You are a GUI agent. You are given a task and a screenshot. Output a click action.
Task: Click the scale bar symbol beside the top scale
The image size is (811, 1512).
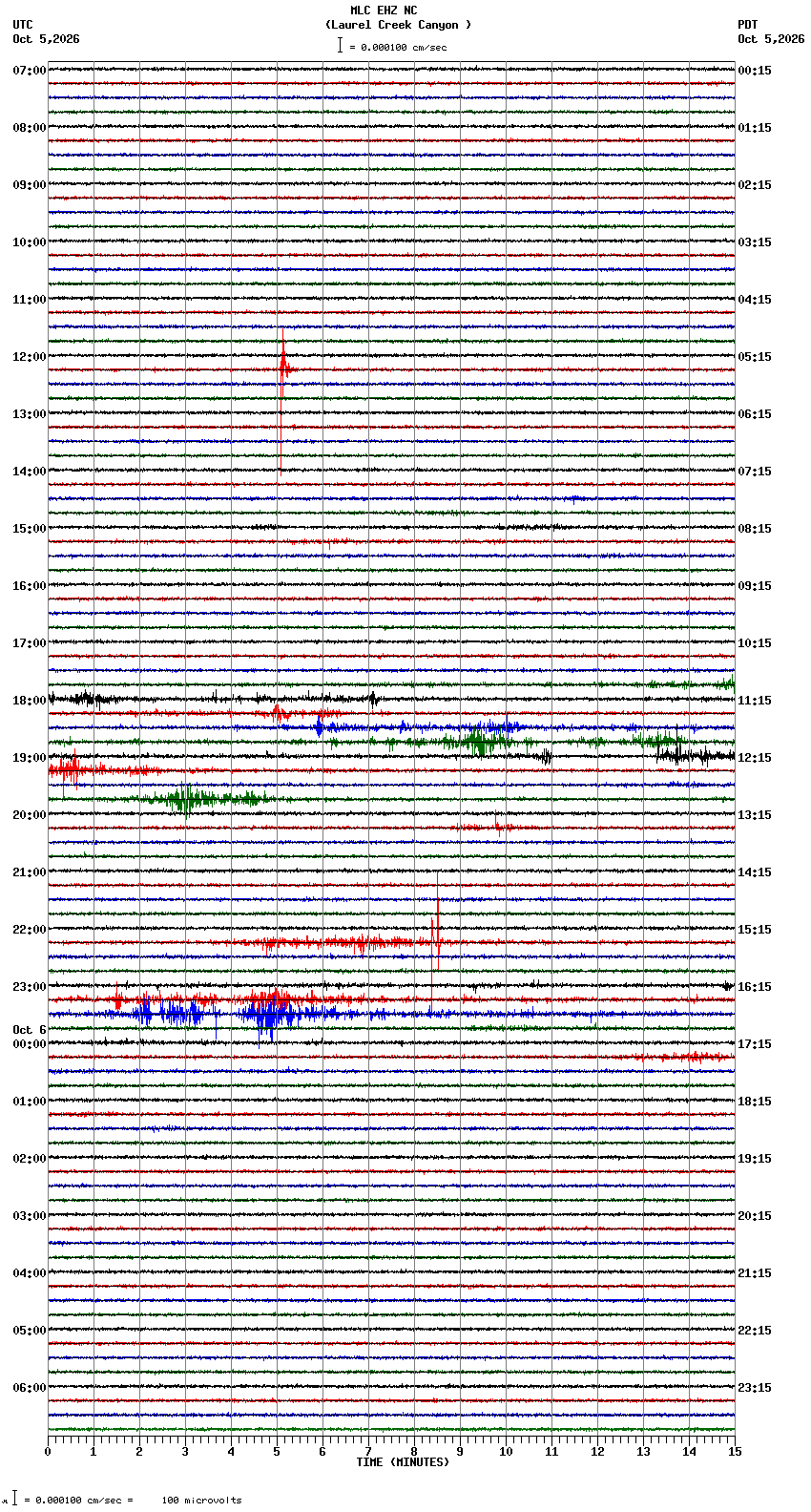340,45
